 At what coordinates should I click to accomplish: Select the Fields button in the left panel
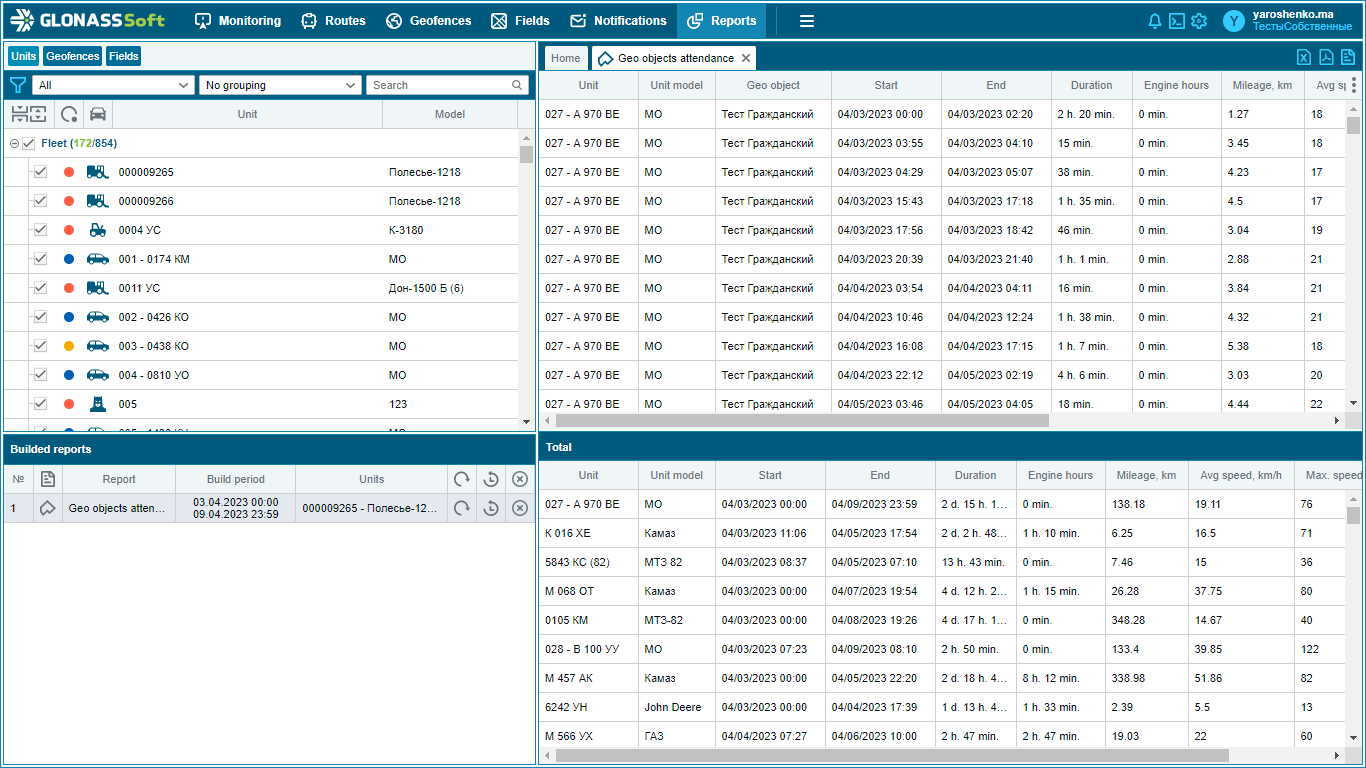click(124, 56)
